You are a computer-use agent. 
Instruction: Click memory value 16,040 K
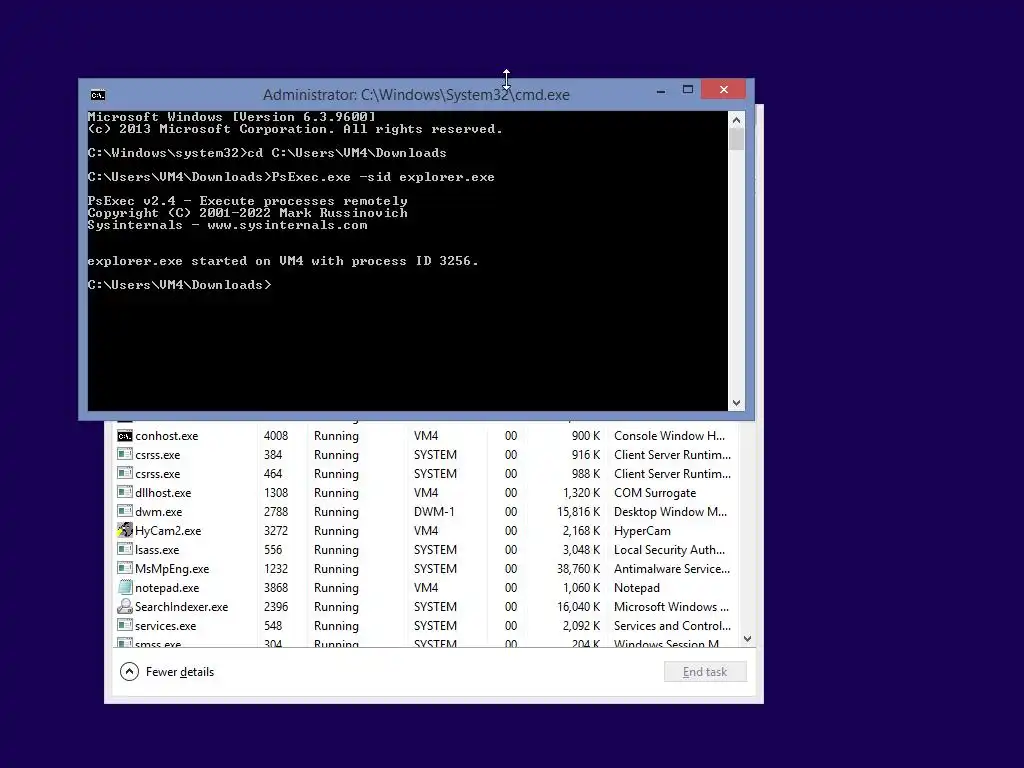coord(579,606)
